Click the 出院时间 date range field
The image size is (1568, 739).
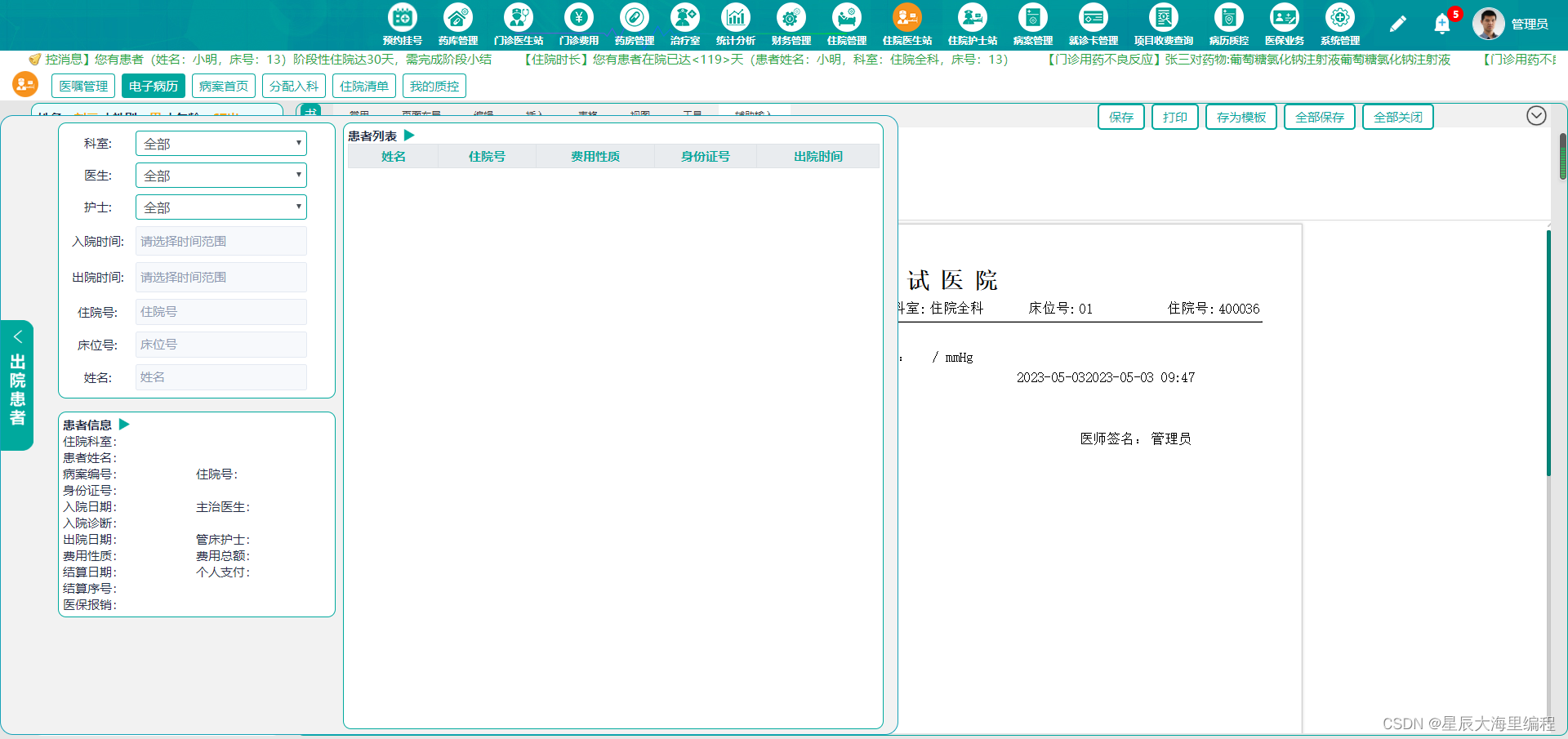[x=221, y=278]
